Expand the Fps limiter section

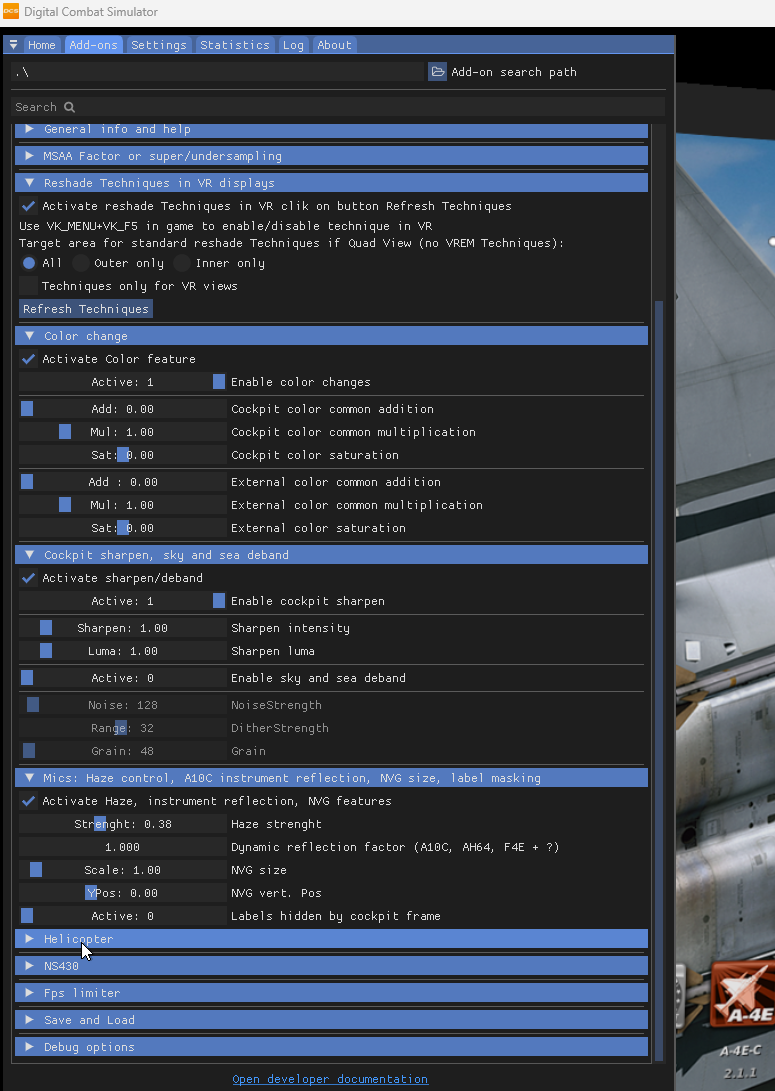(x=331, y=993)
